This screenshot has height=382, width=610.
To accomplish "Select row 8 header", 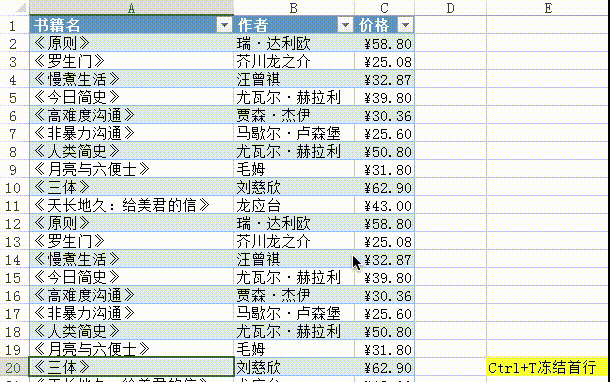I will click(13, 151).
